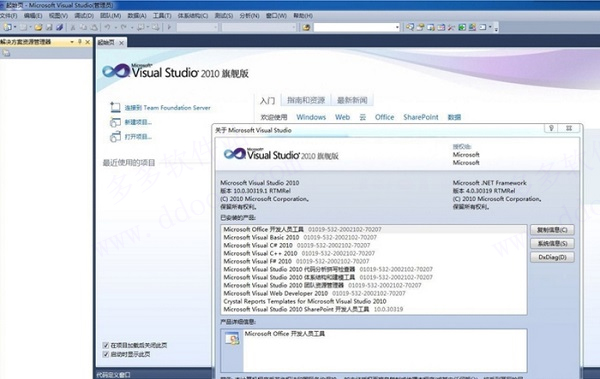Click the Start Debugging play icon
Screen dimensions: 600x379
pyautogui.click(x=169, y=27)
